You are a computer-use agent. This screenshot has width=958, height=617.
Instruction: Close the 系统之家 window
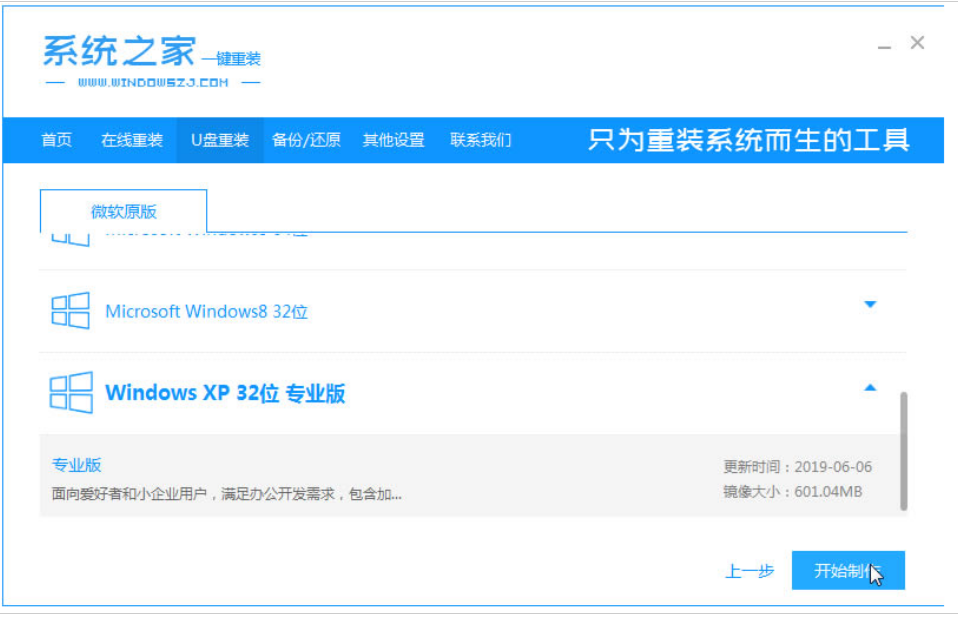(917, 43)
